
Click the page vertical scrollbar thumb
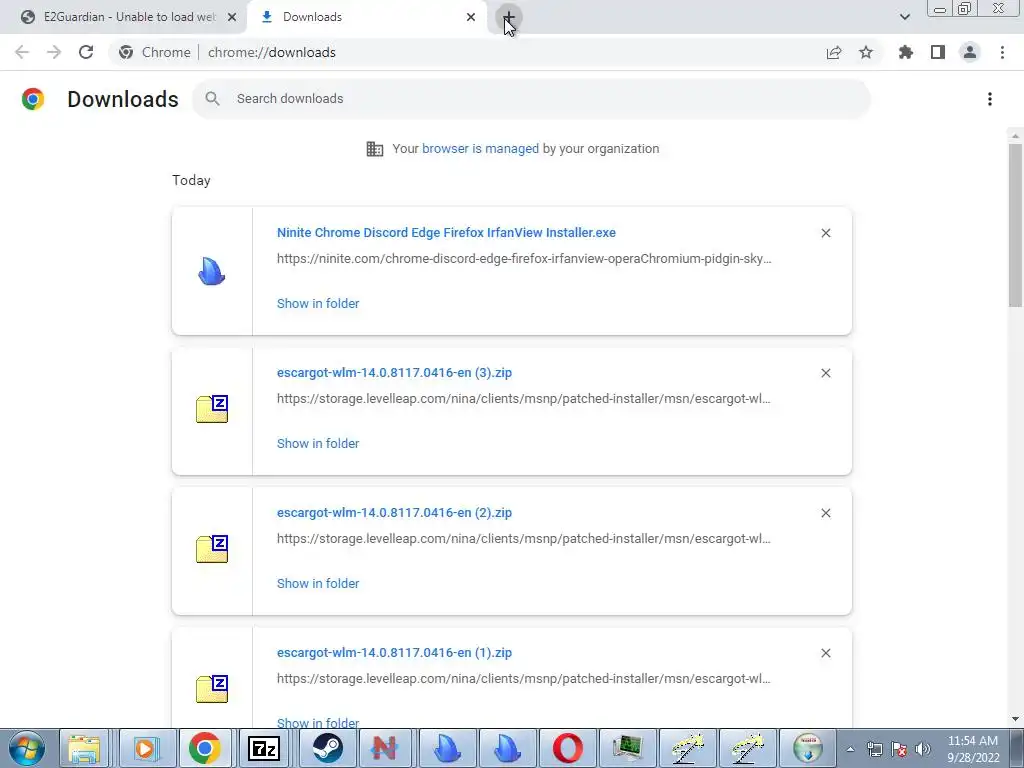coord(1015,225)
